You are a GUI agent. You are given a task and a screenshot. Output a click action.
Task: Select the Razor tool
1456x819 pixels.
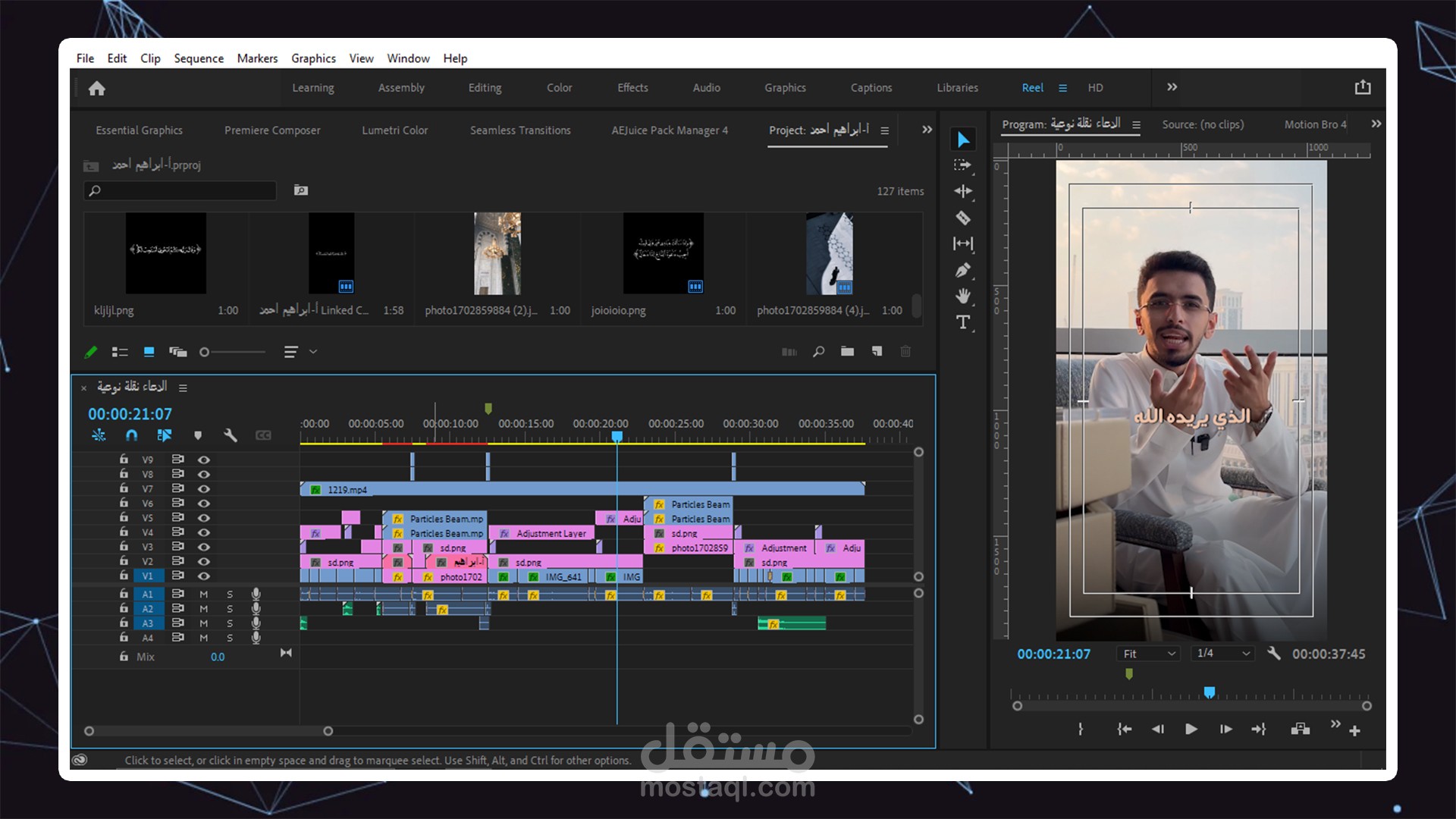pyautogui.click(x=962, y=218)
